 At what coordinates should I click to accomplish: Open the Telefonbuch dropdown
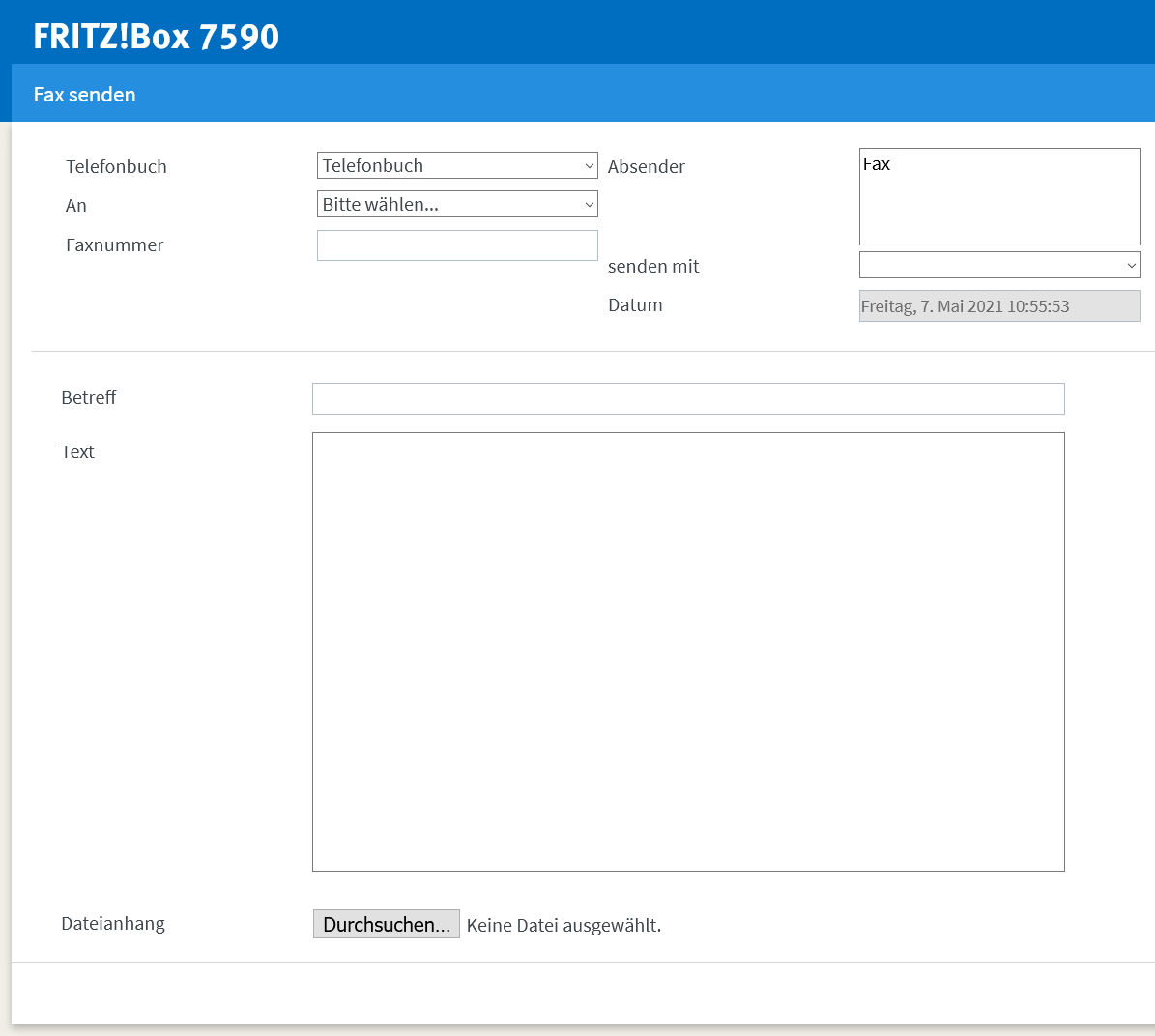pos(457,165)
